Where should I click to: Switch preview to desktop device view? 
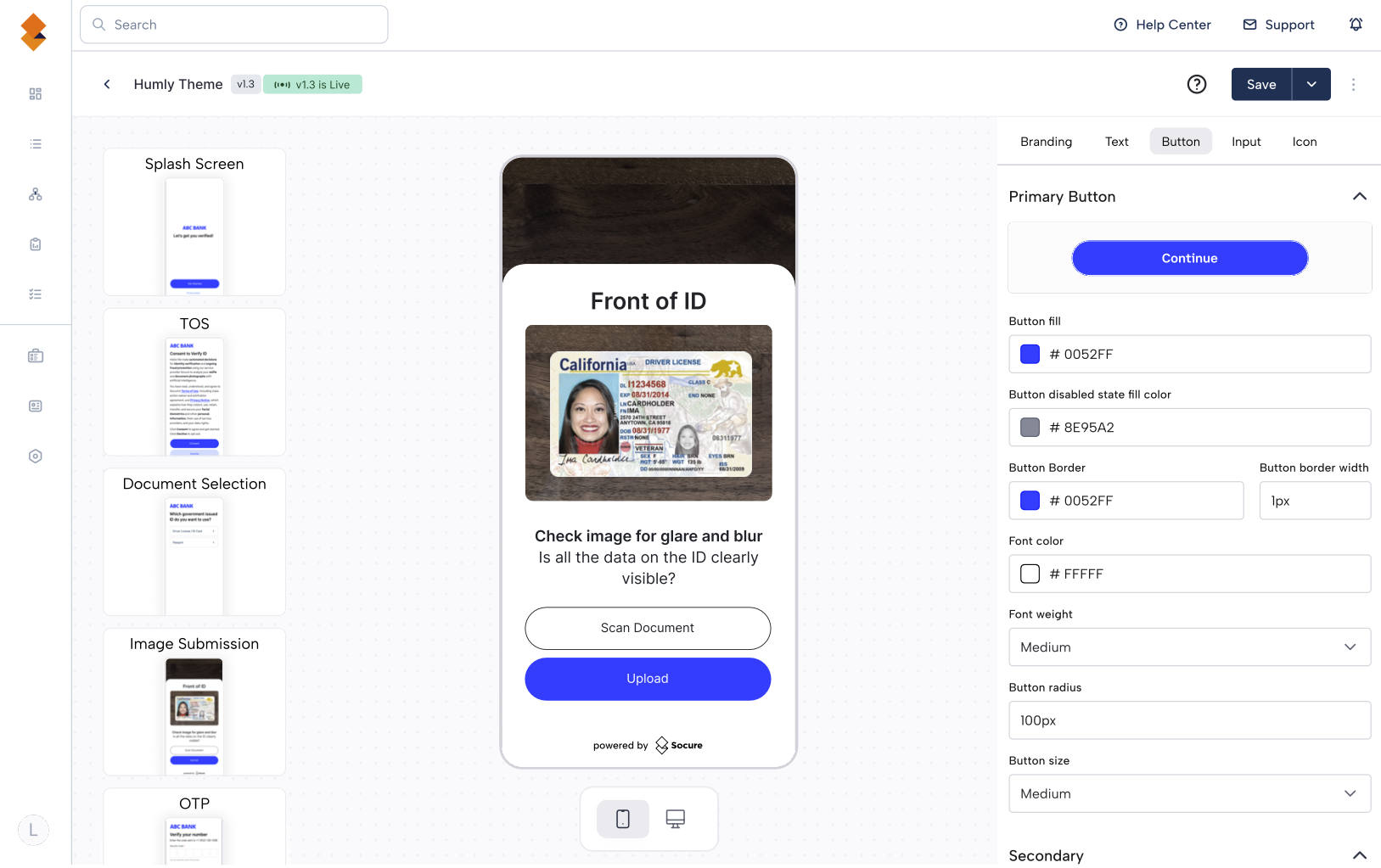(x=676, y=819)
